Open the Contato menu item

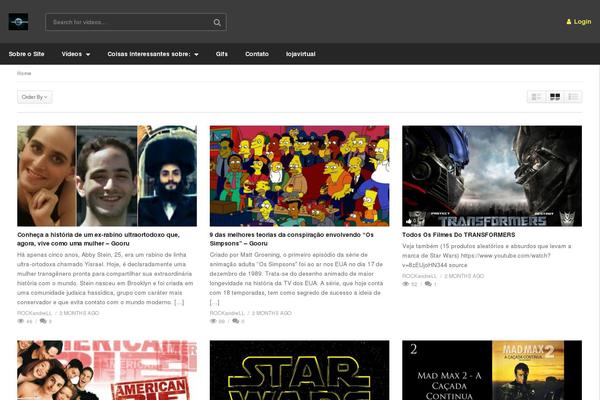point(257,54)
